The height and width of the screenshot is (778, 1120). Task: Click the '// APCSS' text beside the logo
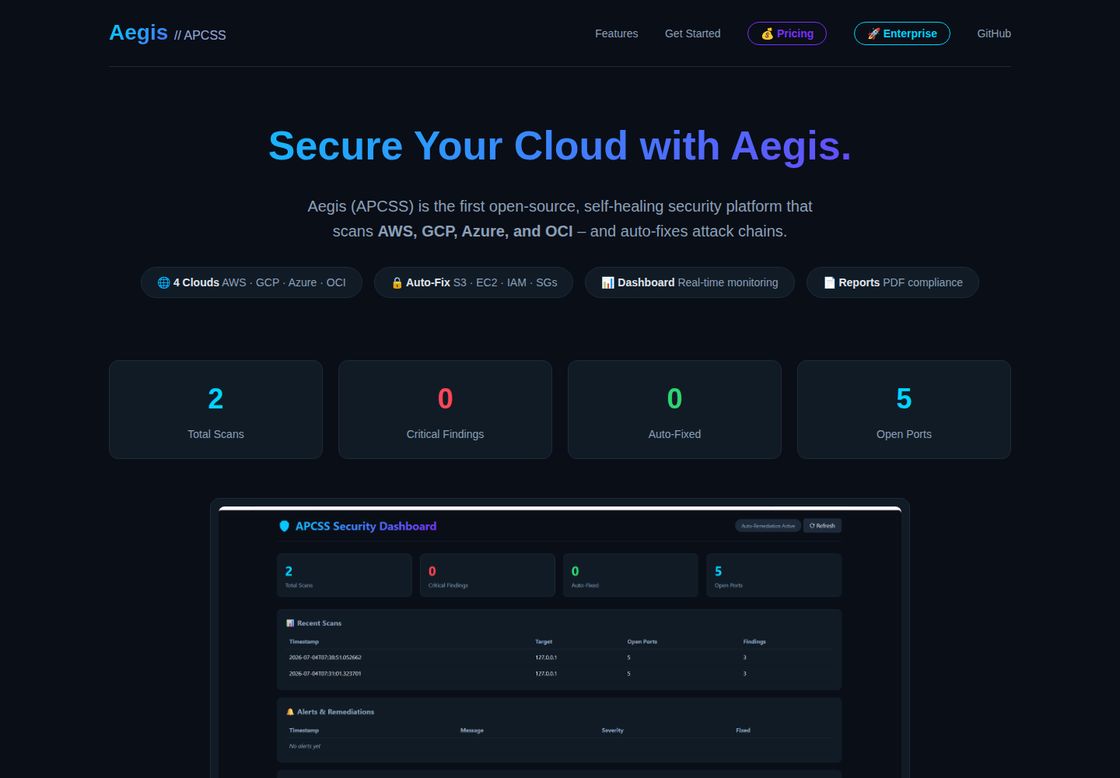click(200, 35)
